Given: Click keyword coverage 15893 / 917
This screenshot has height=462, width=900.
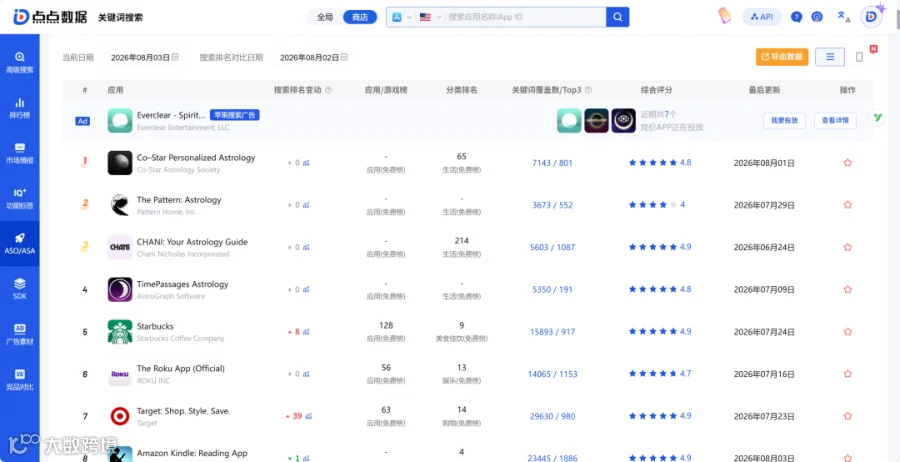Looking at the screenshot, I should pyautogui.click(x=552, y=332).
